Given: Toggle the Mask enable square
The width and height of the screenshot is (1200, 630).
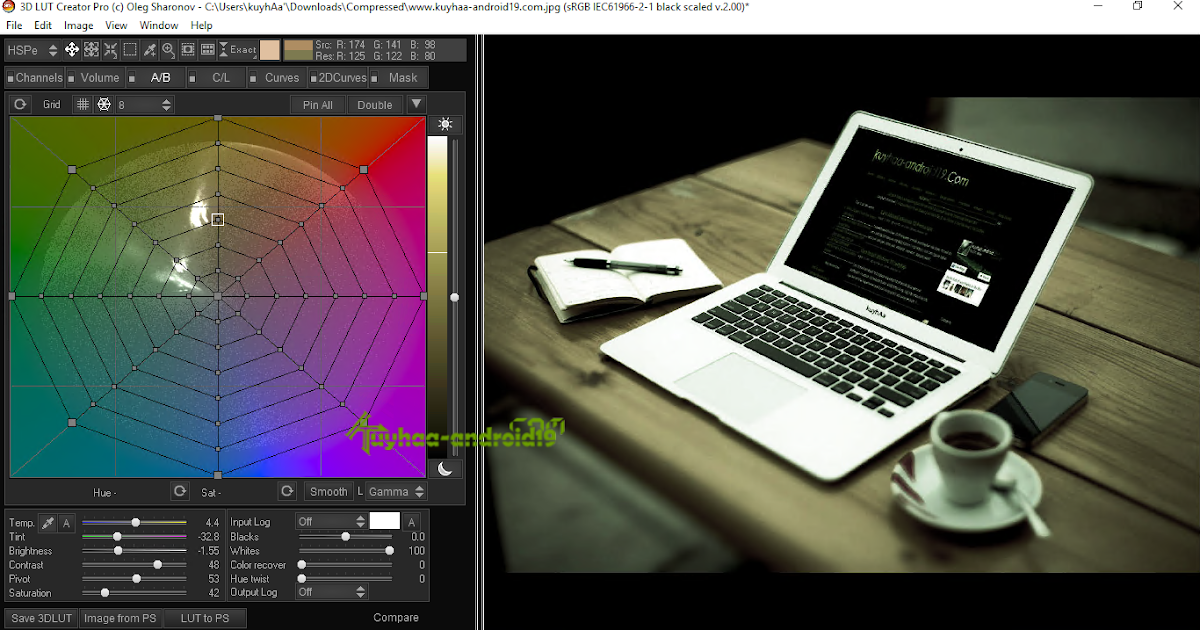Looking at the screenshot, I should (x=375, y=78).
